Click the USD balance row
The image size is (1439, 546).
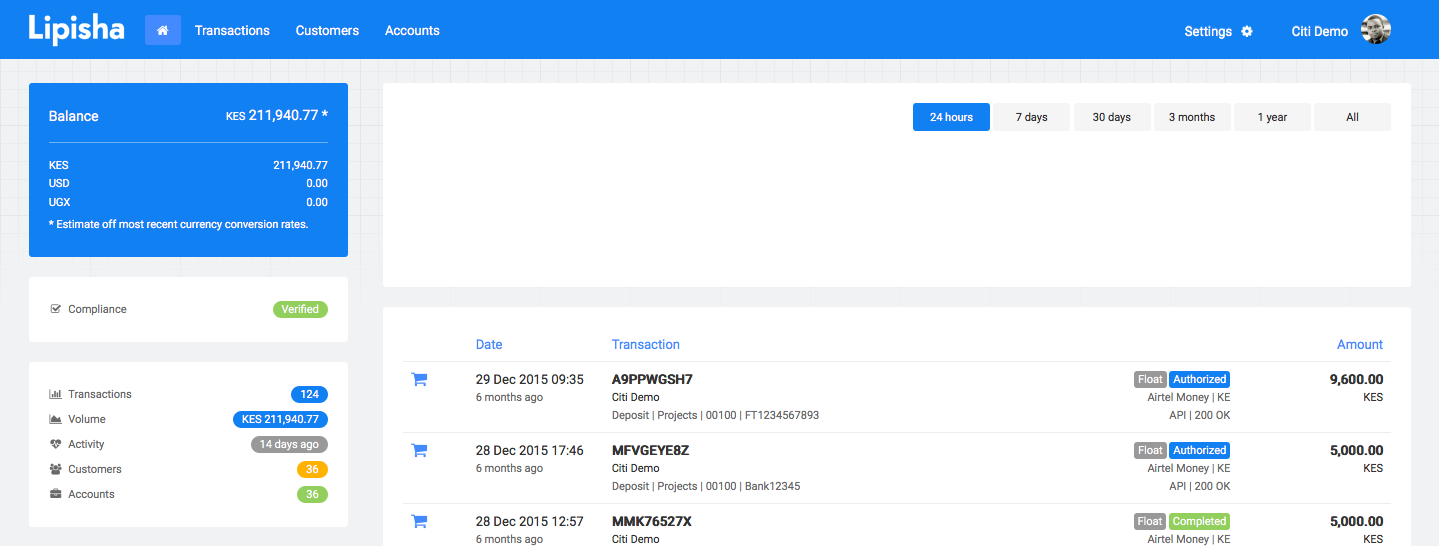coord(188,183)
